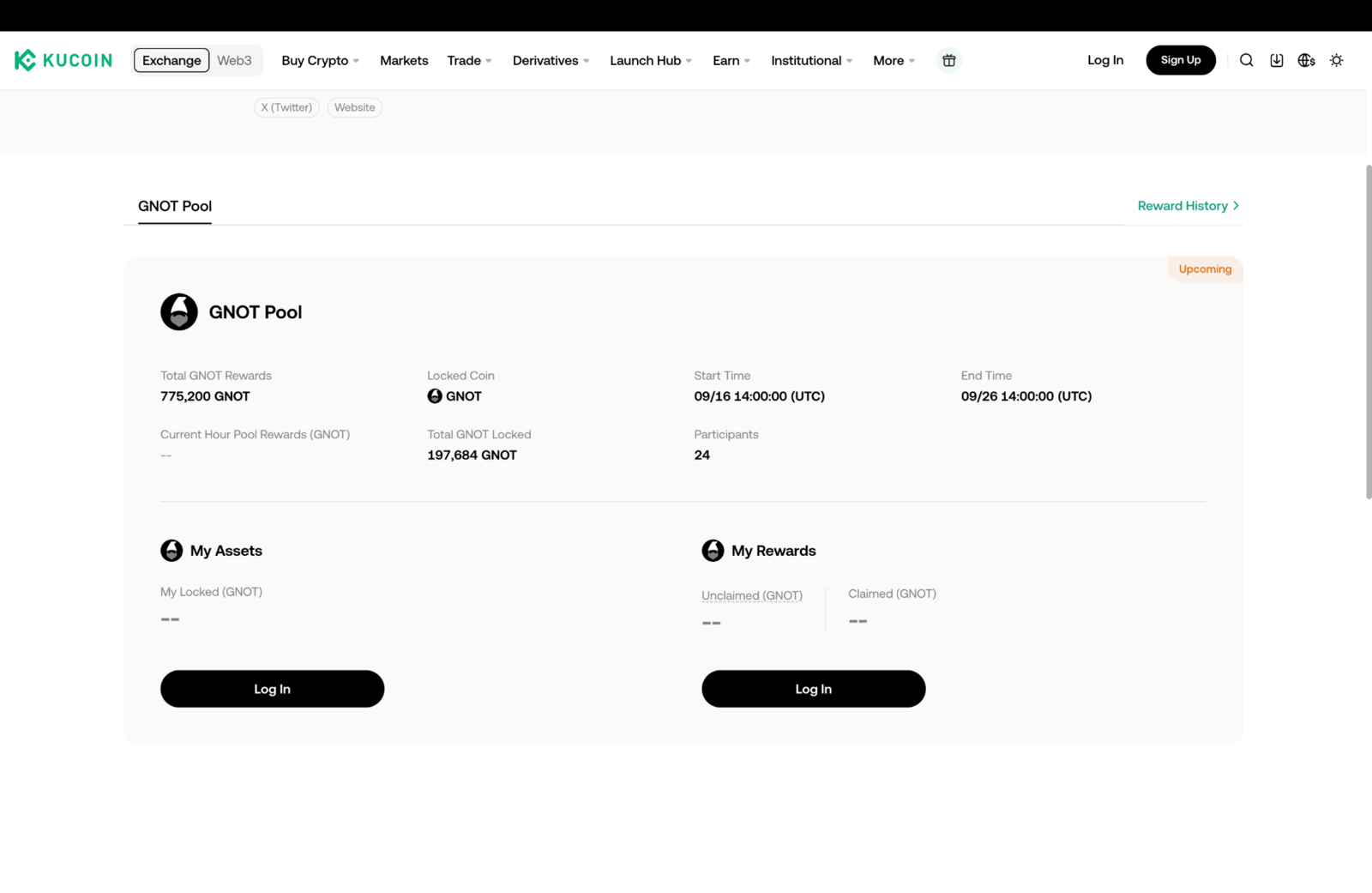This screenshot has height=893, width=1372.
Task: Select the GNOT Pool tab
Action: 175,206
